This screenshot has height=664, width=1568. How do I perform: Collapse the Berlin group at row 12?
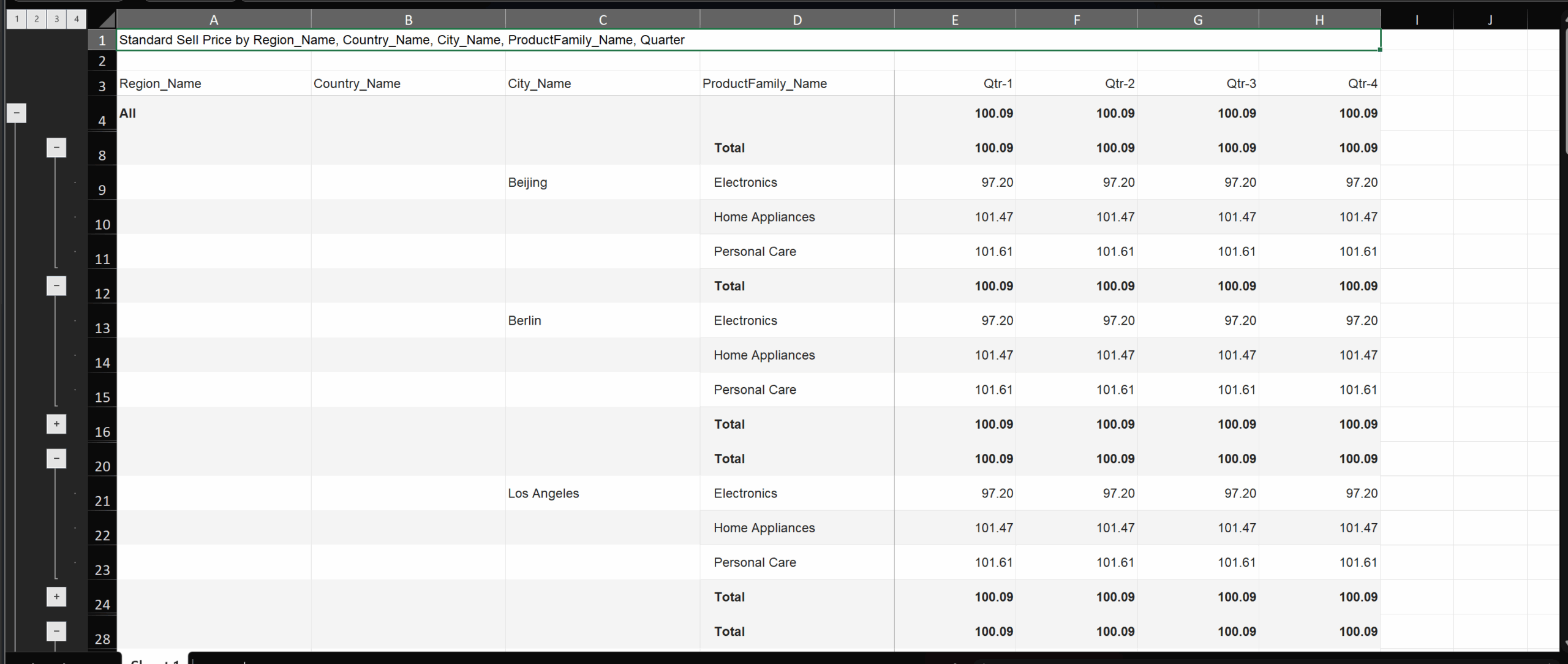pos(56,285)
